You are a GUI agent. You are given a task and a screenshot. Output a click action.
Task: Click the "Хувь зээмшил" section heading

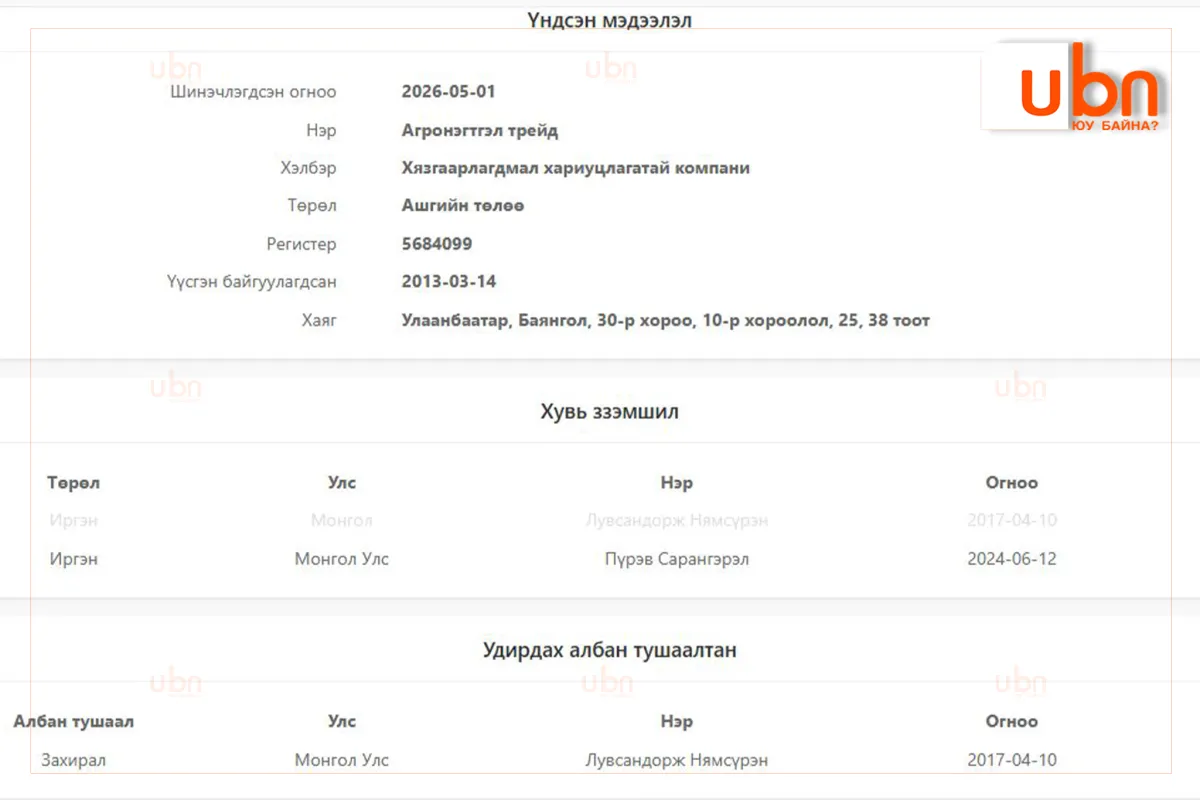point(610,412)
